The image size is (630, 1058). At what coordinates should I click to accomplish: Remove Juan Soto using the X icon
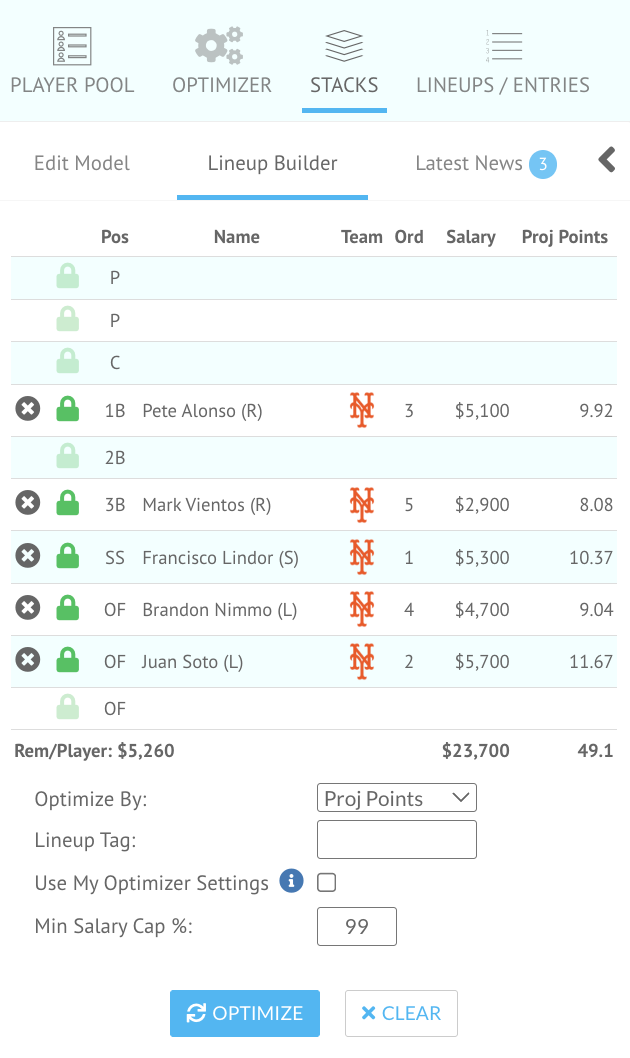[x=28, y=660]
